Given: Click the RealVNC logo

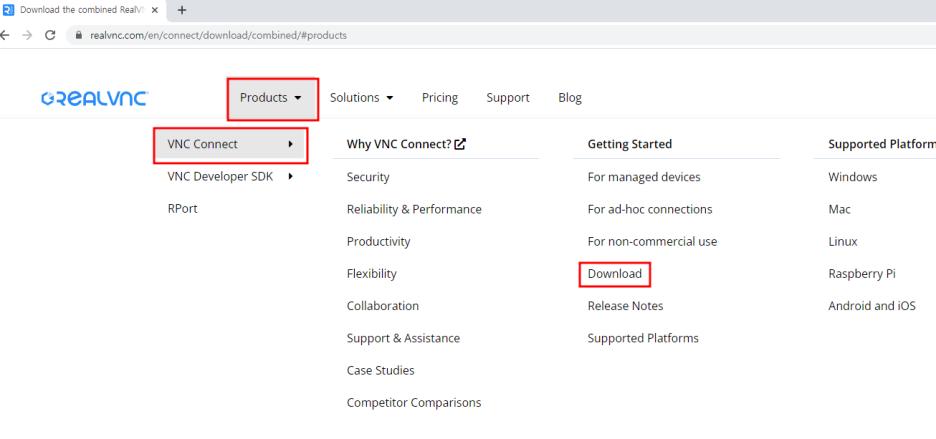Looking at the screenshot, I should tap(95, 99).
